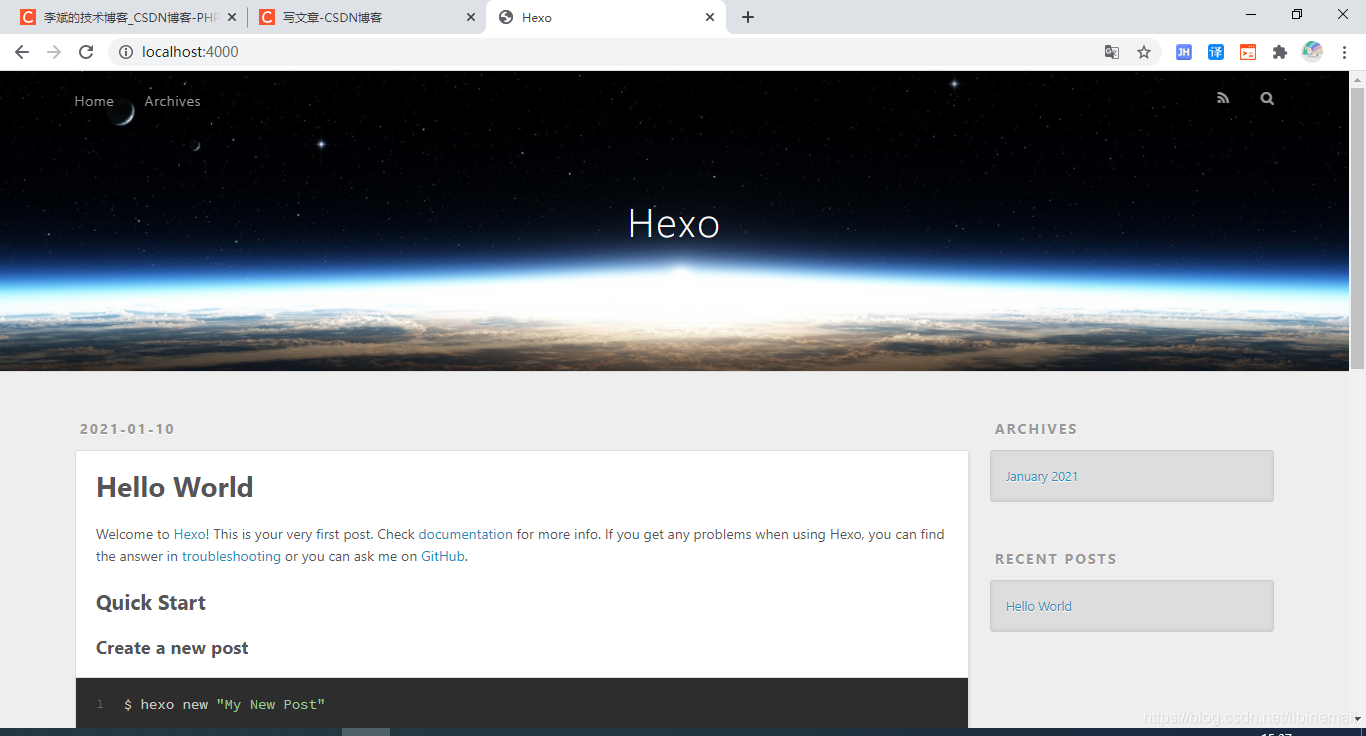Image resolution: width=1366 pixels, height=736 pixels.
Task: Open the Chrome profile avatar
Action: pos(1312,52)
